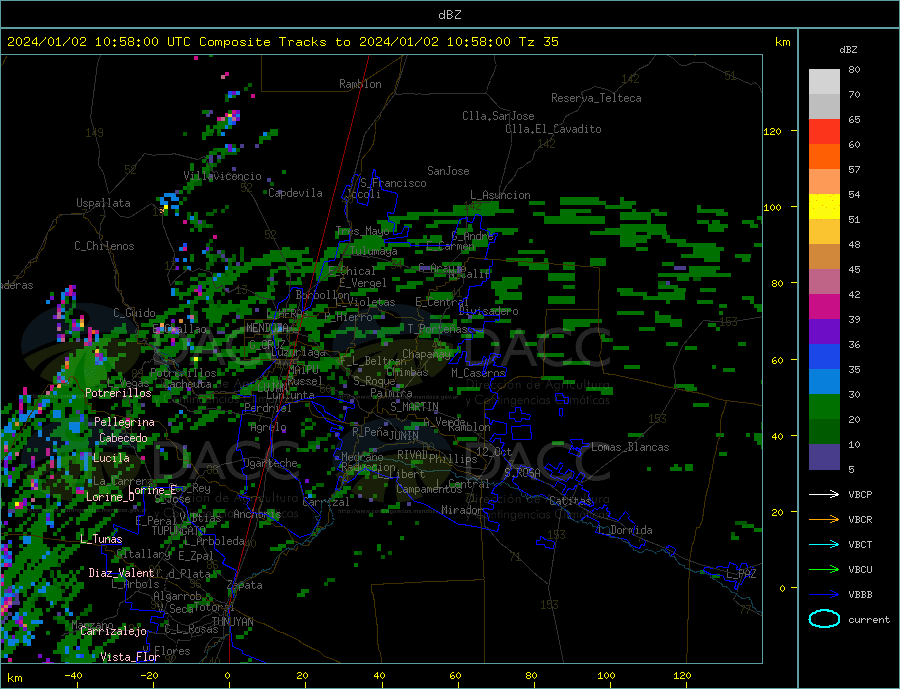
Task: Pick the brown 45-48 dBZ color band
Action: pos(824,257)
